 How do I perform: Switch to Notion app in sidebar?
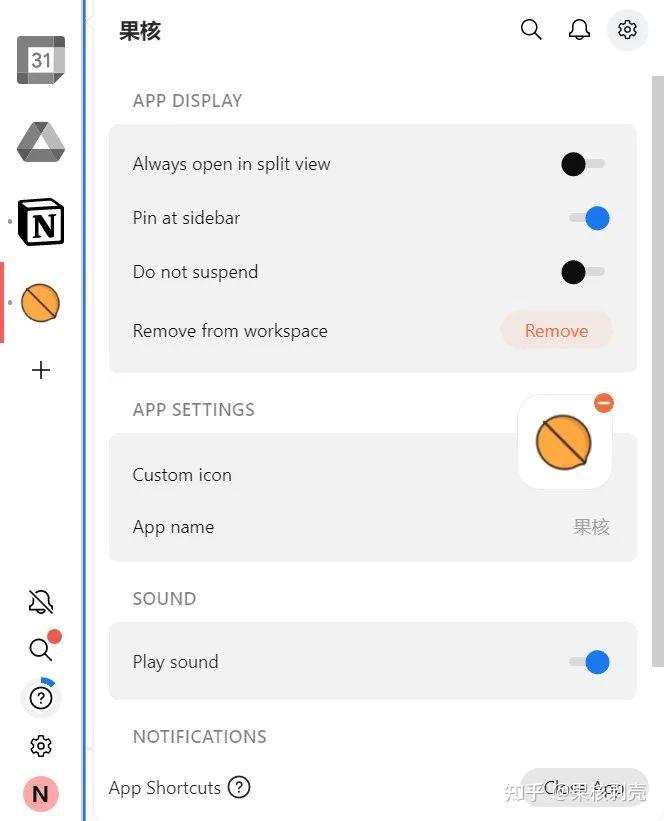click(41, 222)
